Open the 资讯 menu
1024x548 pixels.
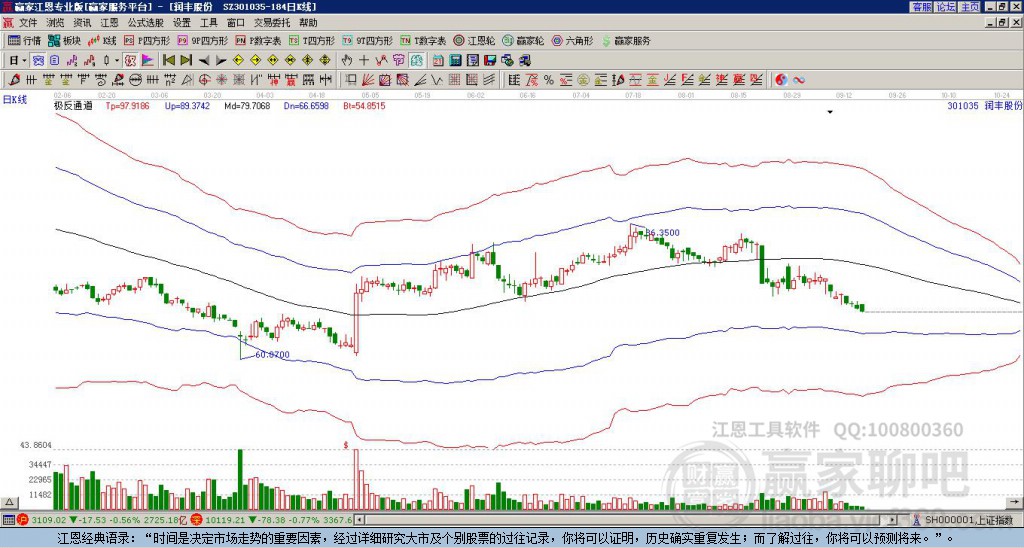(x=82, y=23)
